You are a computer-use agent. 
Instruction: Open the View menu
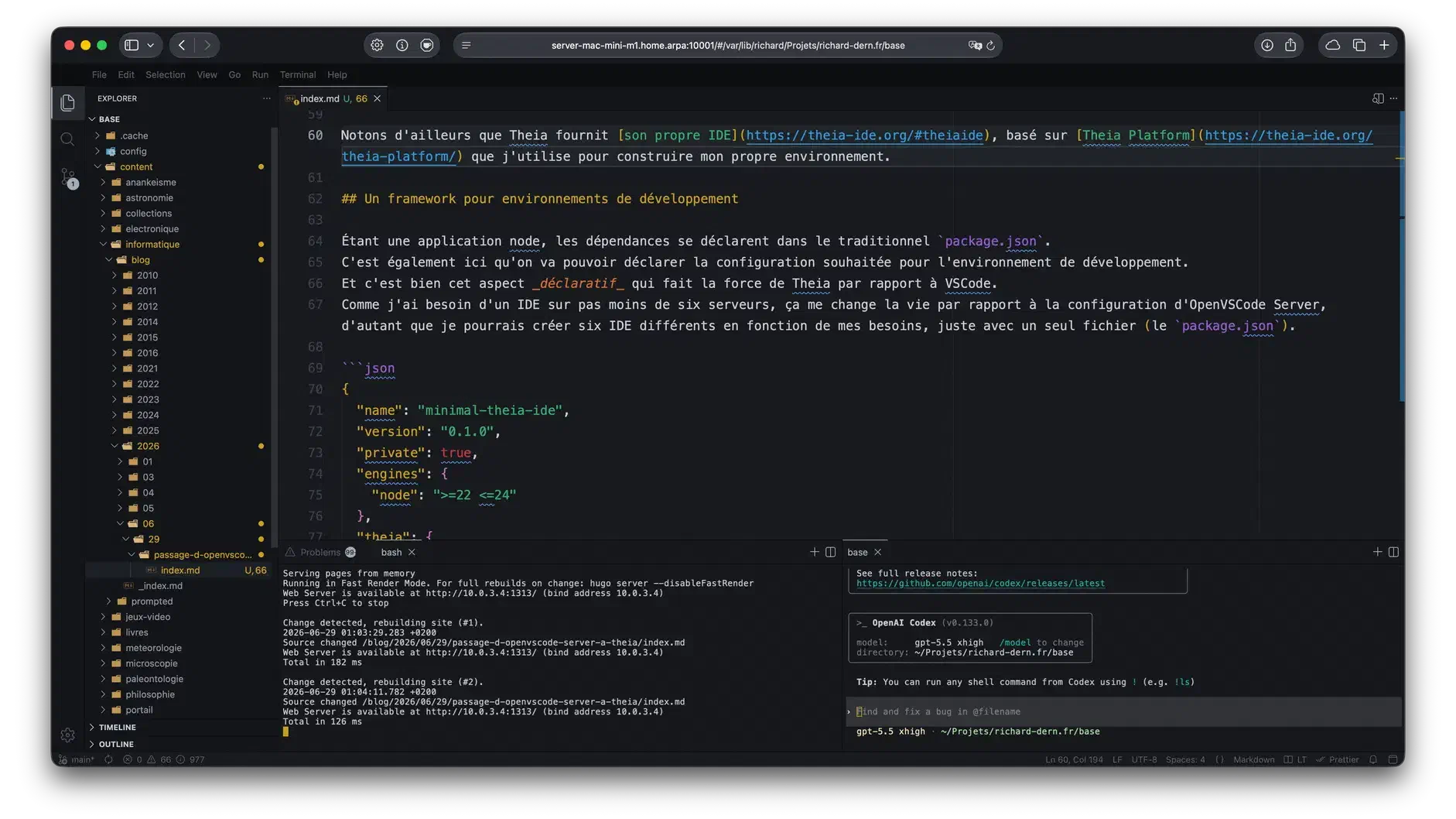207,74
